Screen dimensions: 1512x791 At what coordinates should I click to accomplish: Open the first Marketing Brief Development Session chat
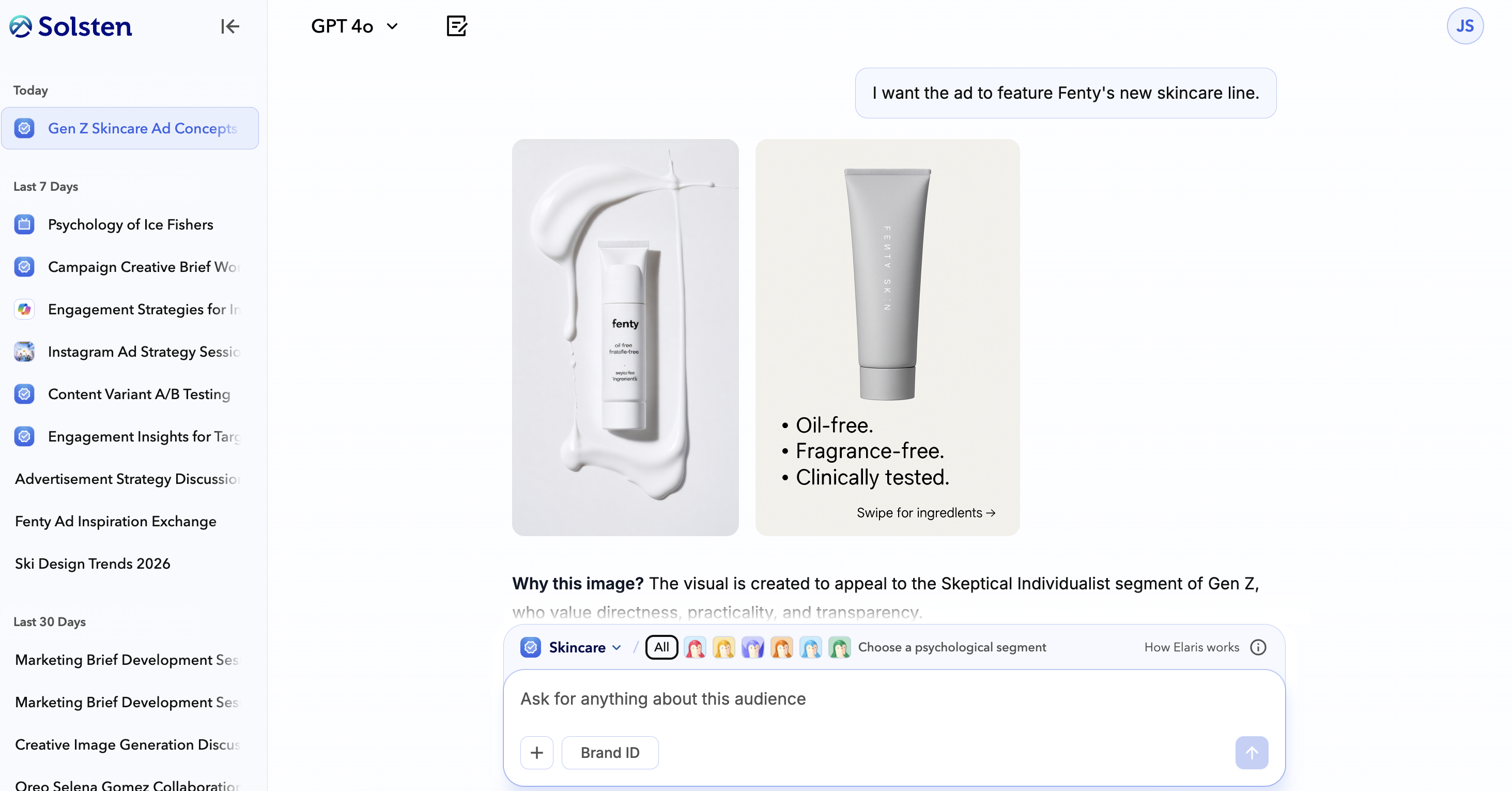[x=130, y=660]
